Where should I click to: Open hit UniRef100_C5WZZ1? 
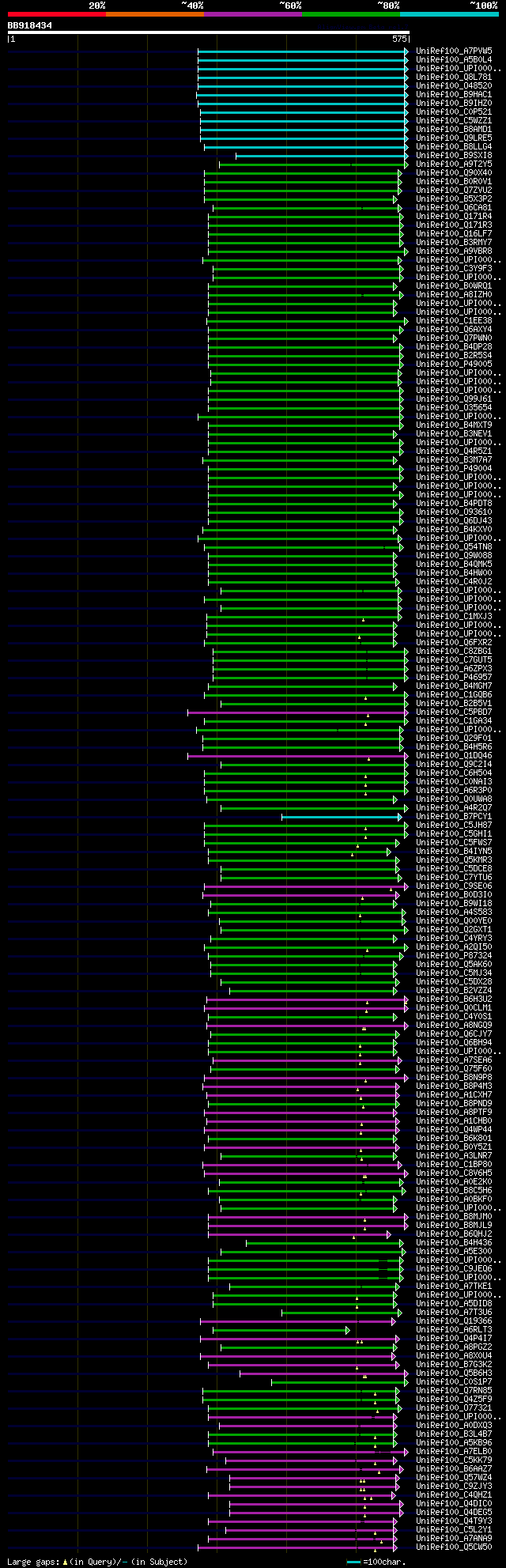pyautogui.click(x=454, y=120)
